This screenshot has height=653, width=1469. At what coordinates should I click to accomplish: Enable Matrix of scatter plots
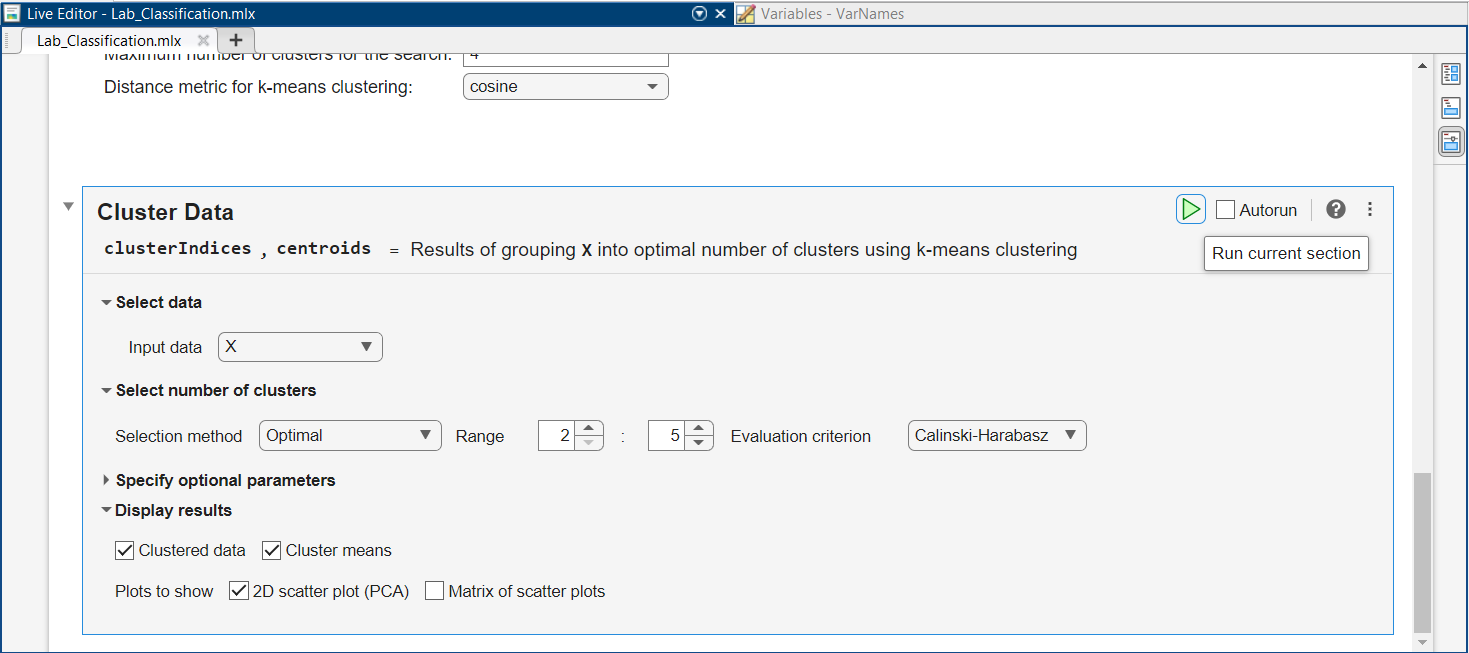point(434,591)
